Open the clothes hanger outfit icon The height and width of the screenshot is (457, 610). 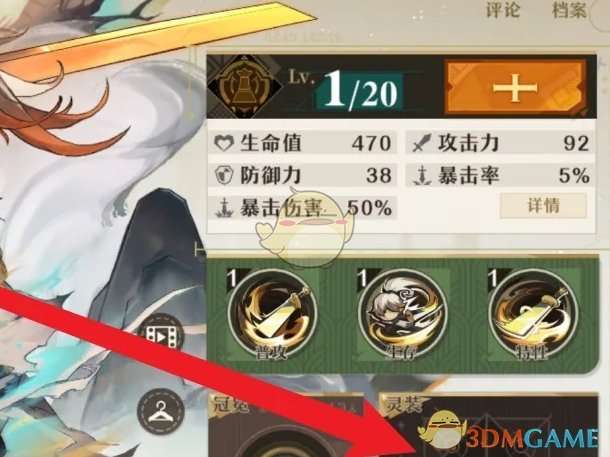click(161, 411)
